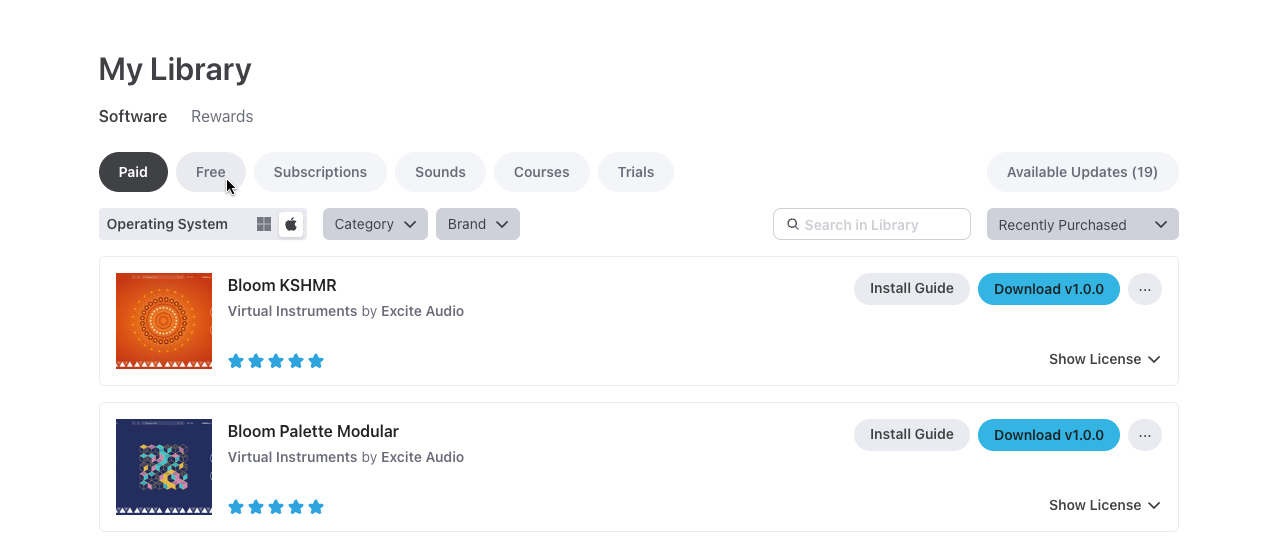This screenshot has width=1279, height=546.
Task: Switch to the Free software filter
Action: point(211,172)
